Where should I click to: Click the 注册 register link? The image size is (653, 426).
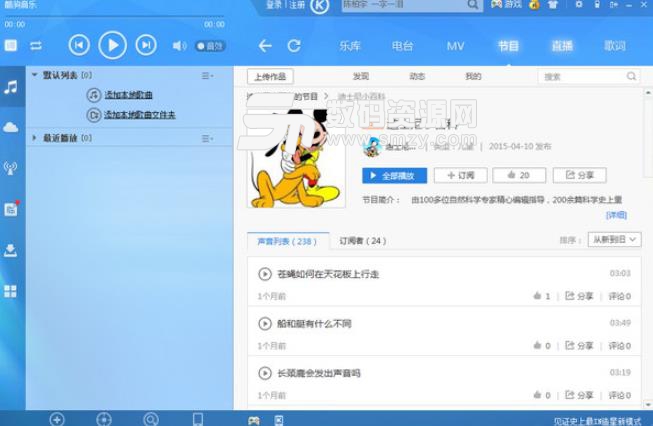pos(297,5)
